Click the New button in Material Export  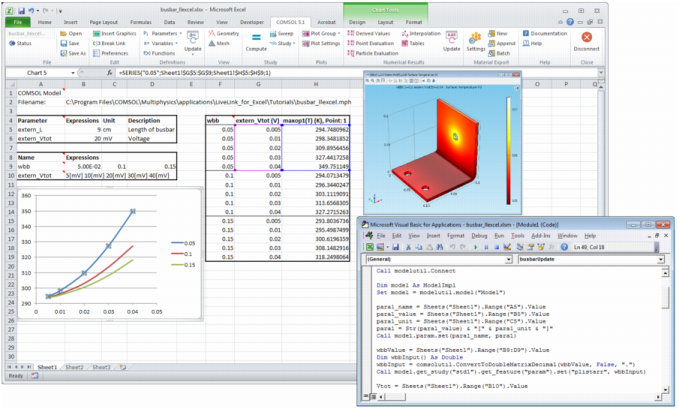(x=498, y=33)
